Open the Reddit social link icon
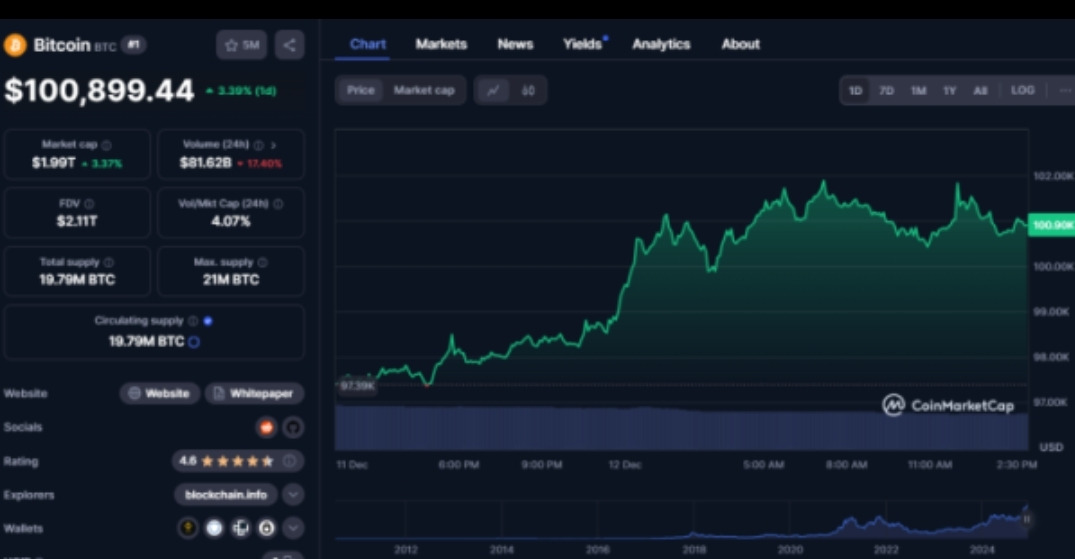Screen dimensions: 1075x559 tap(266, 427)
